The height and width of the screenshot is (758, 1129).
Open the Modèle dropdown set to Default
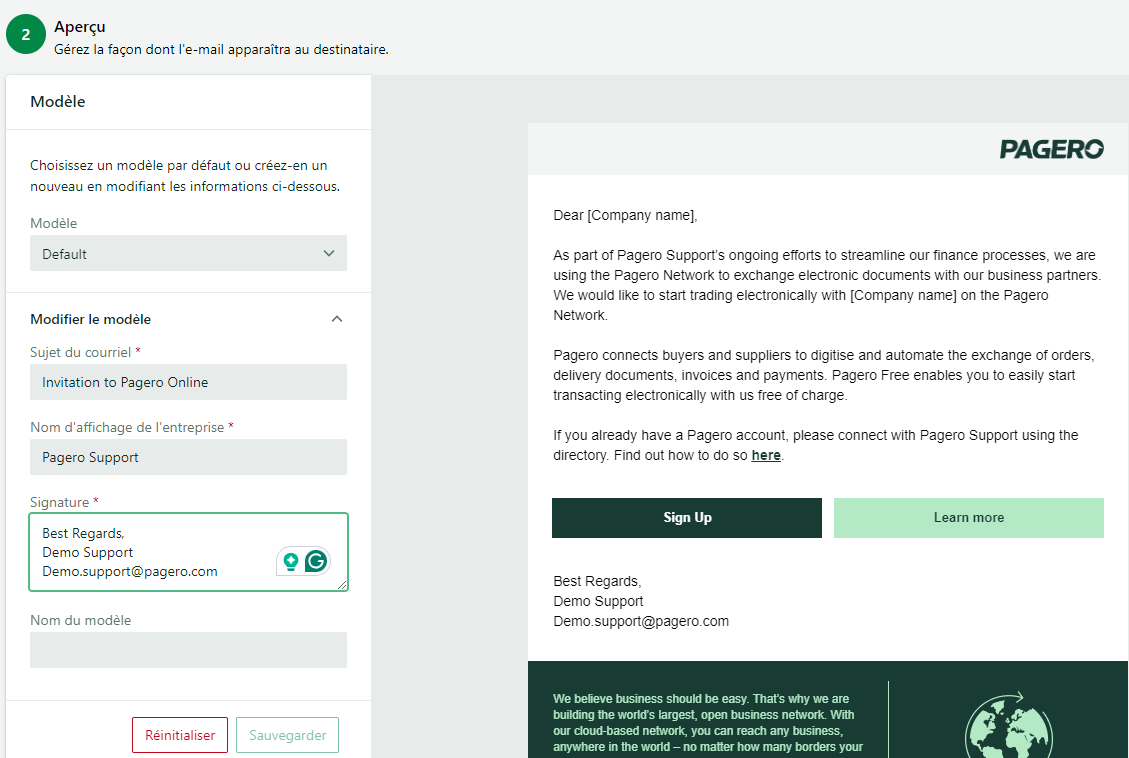(188, 253)
